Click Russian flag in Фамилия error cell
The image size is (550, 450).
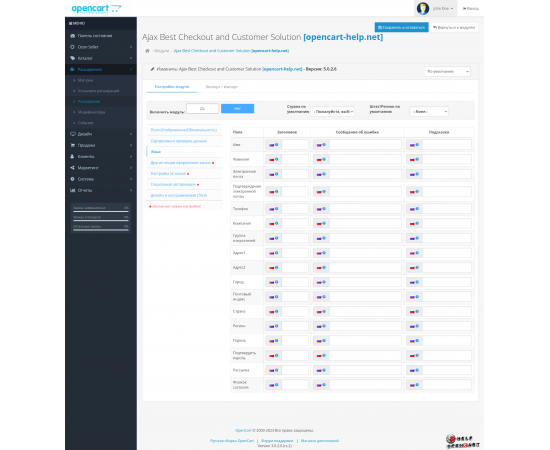tap(319, 160)
